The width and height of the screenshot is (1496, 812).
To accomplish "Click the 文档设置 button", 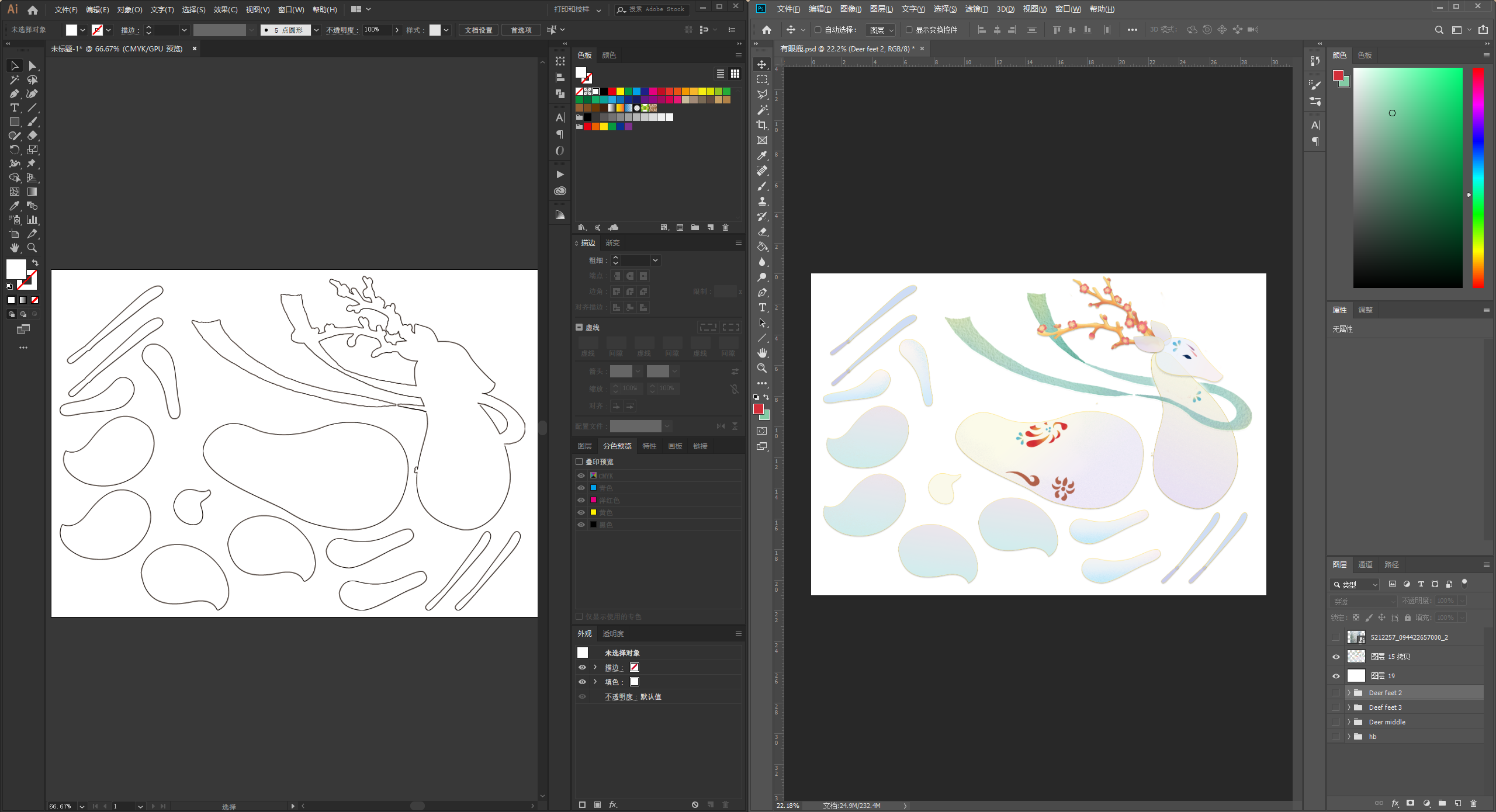I will coord(478,30).
